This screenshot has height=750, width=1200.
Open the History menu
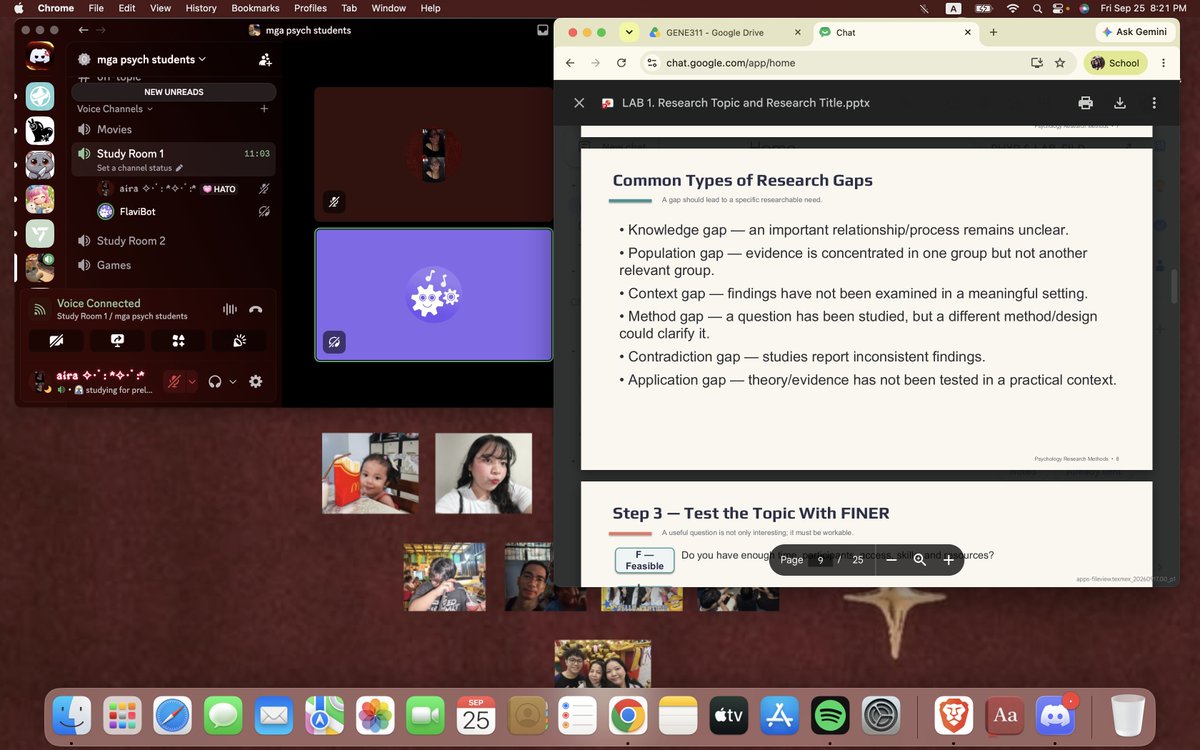point(201,8)
